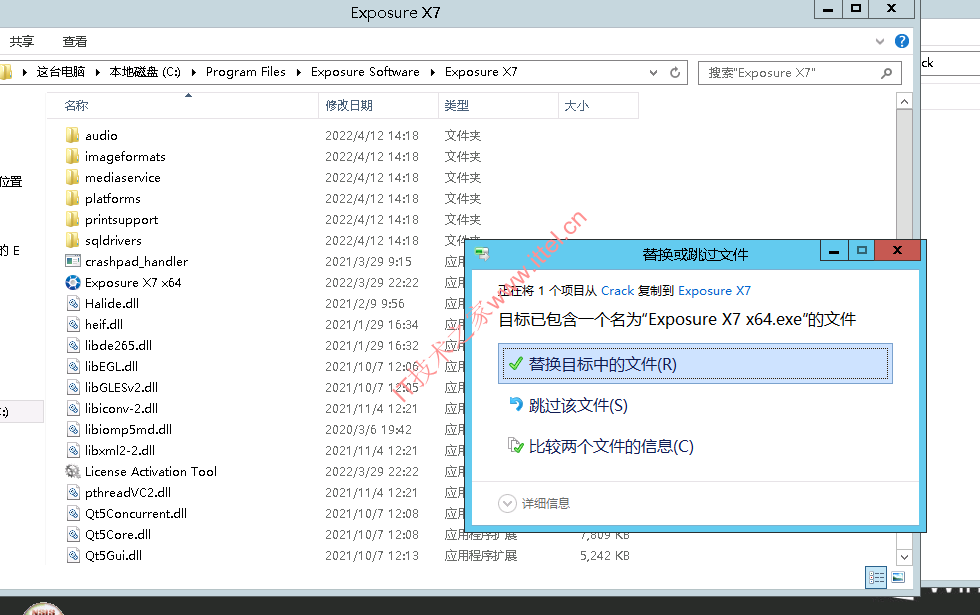
Task: Select the libiconv-2.dll file icon
Action: (x=72, y=408)
